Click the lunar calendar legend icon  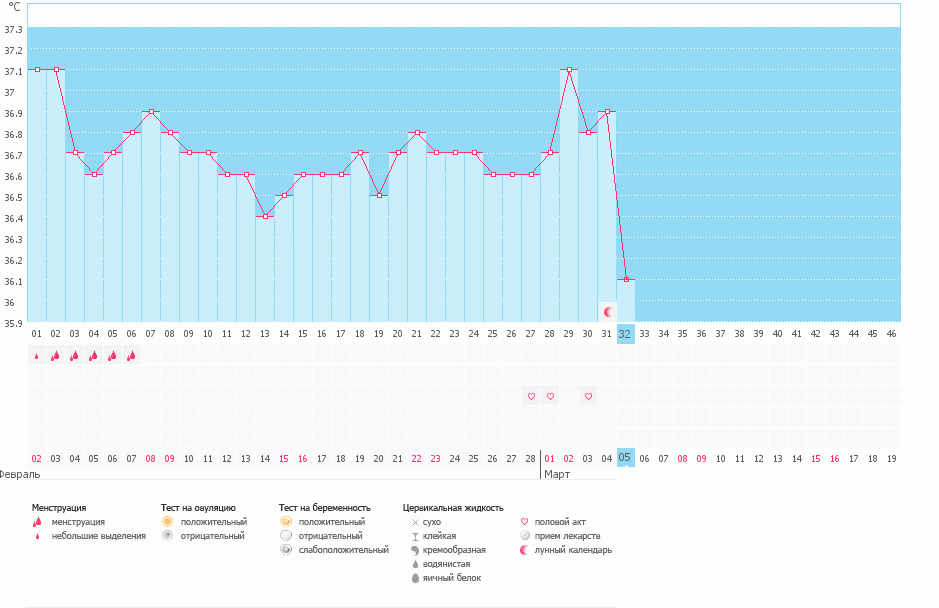(x=525, y=550)
